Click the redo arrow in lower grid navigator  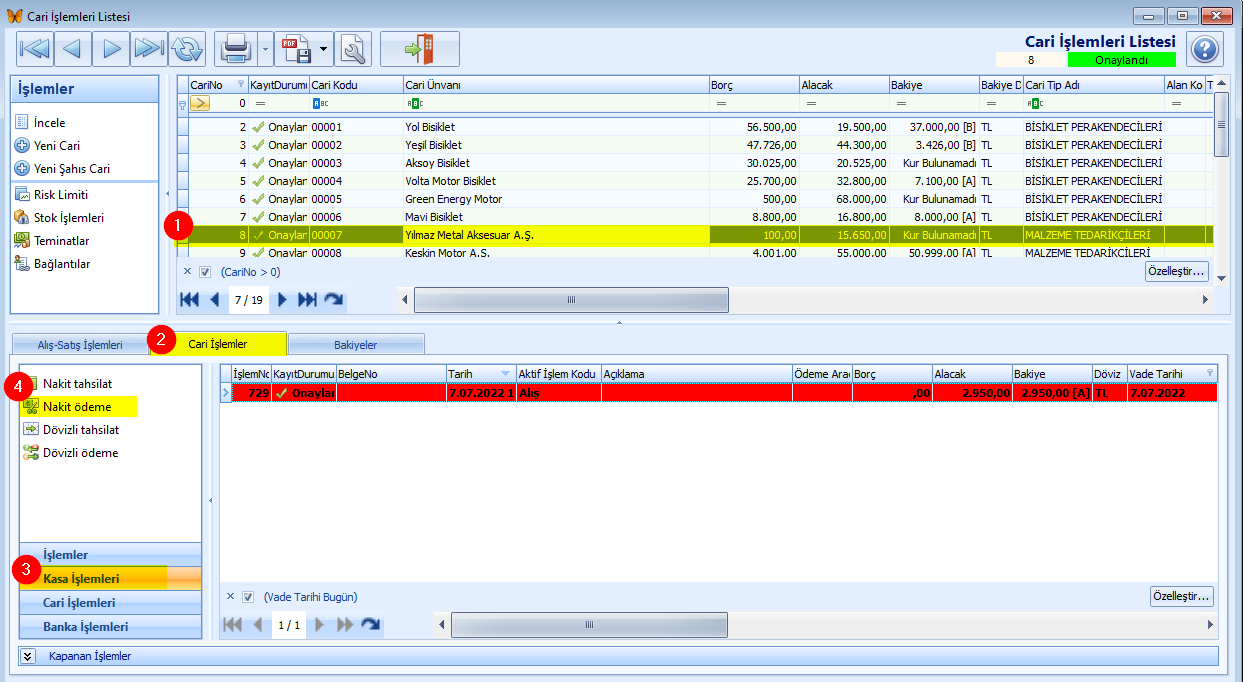(x=371, y=624)
